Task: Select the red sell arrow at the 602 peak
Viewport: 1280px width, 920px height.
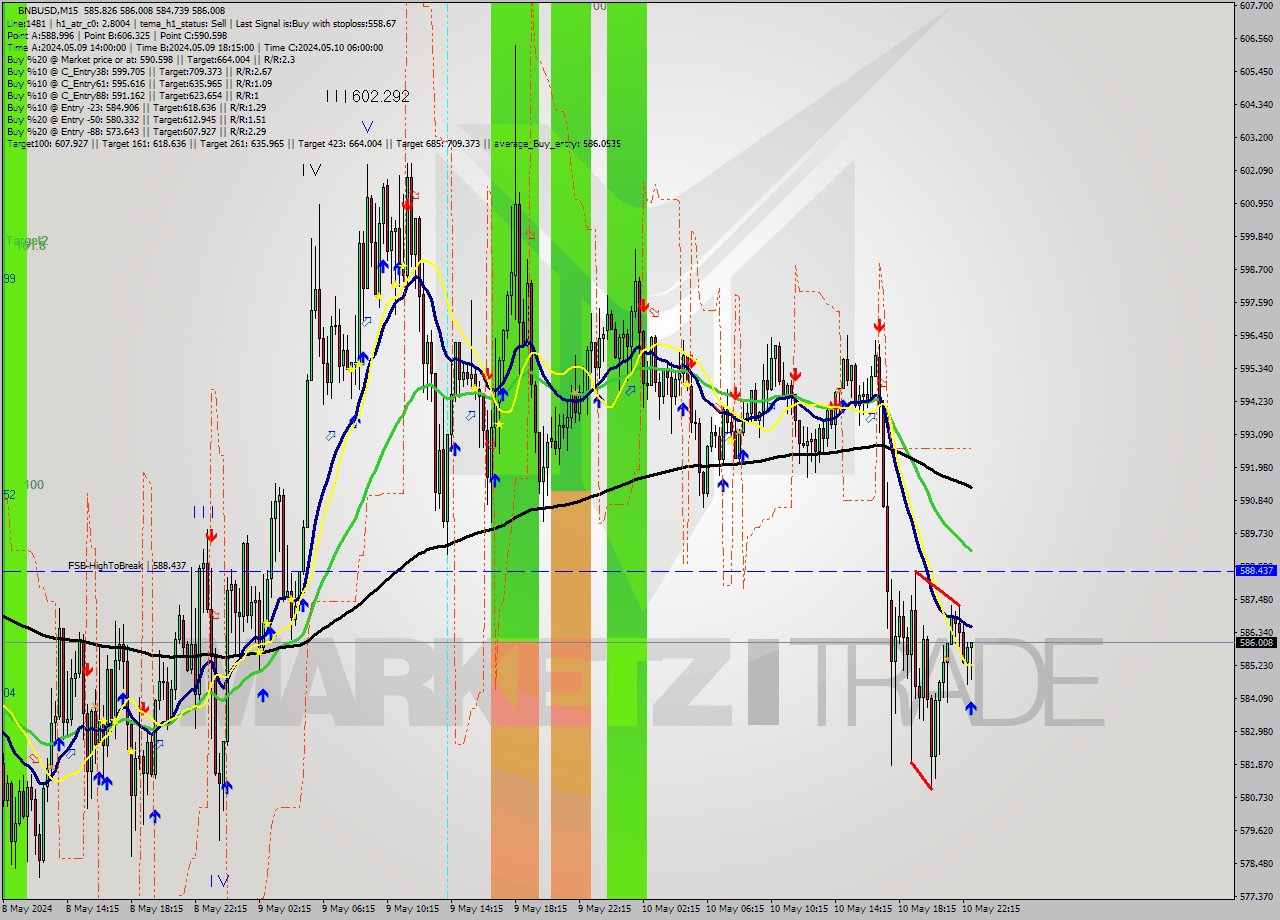Action: pyautogui.click(x=407, y=204)
